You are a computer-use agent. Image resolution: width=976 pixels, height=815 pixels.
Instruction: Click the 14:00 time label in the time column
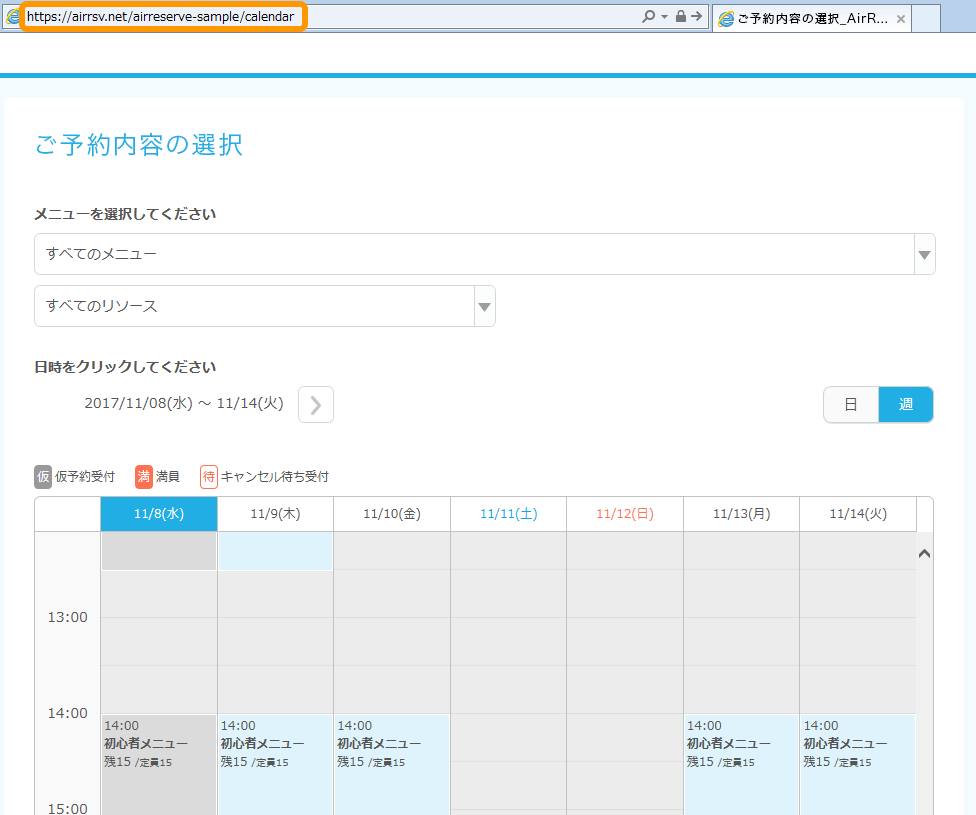point(68,714)
